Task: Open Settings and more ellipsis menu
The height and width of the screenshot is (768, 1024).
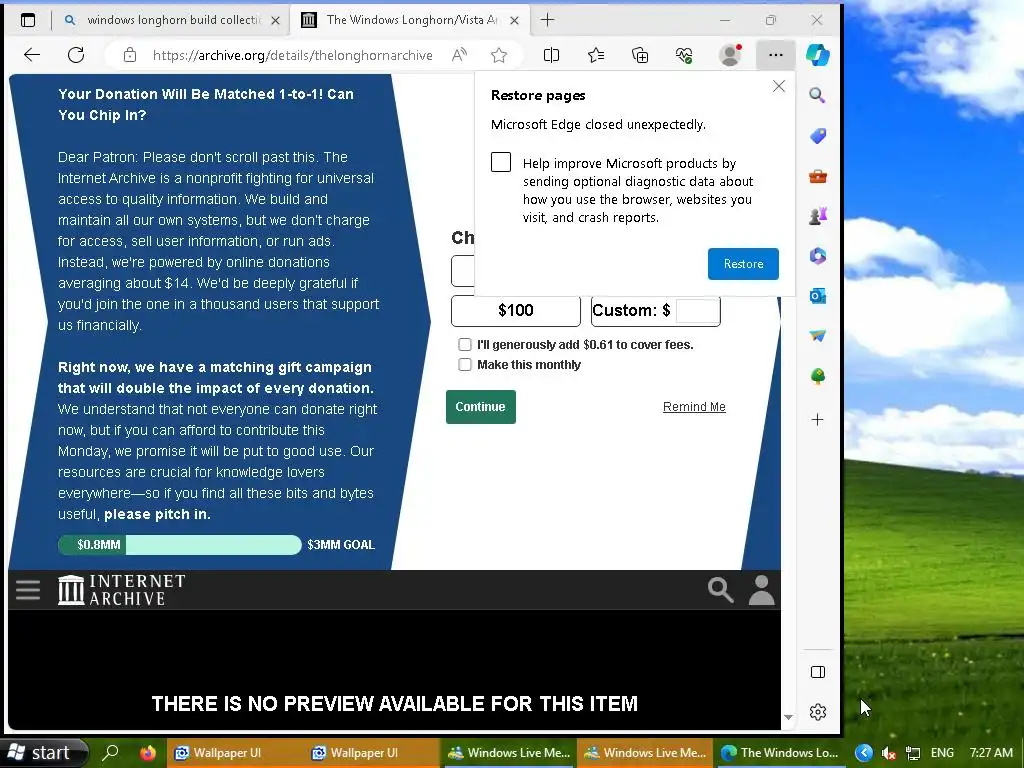Action: [x=775, y=55]
